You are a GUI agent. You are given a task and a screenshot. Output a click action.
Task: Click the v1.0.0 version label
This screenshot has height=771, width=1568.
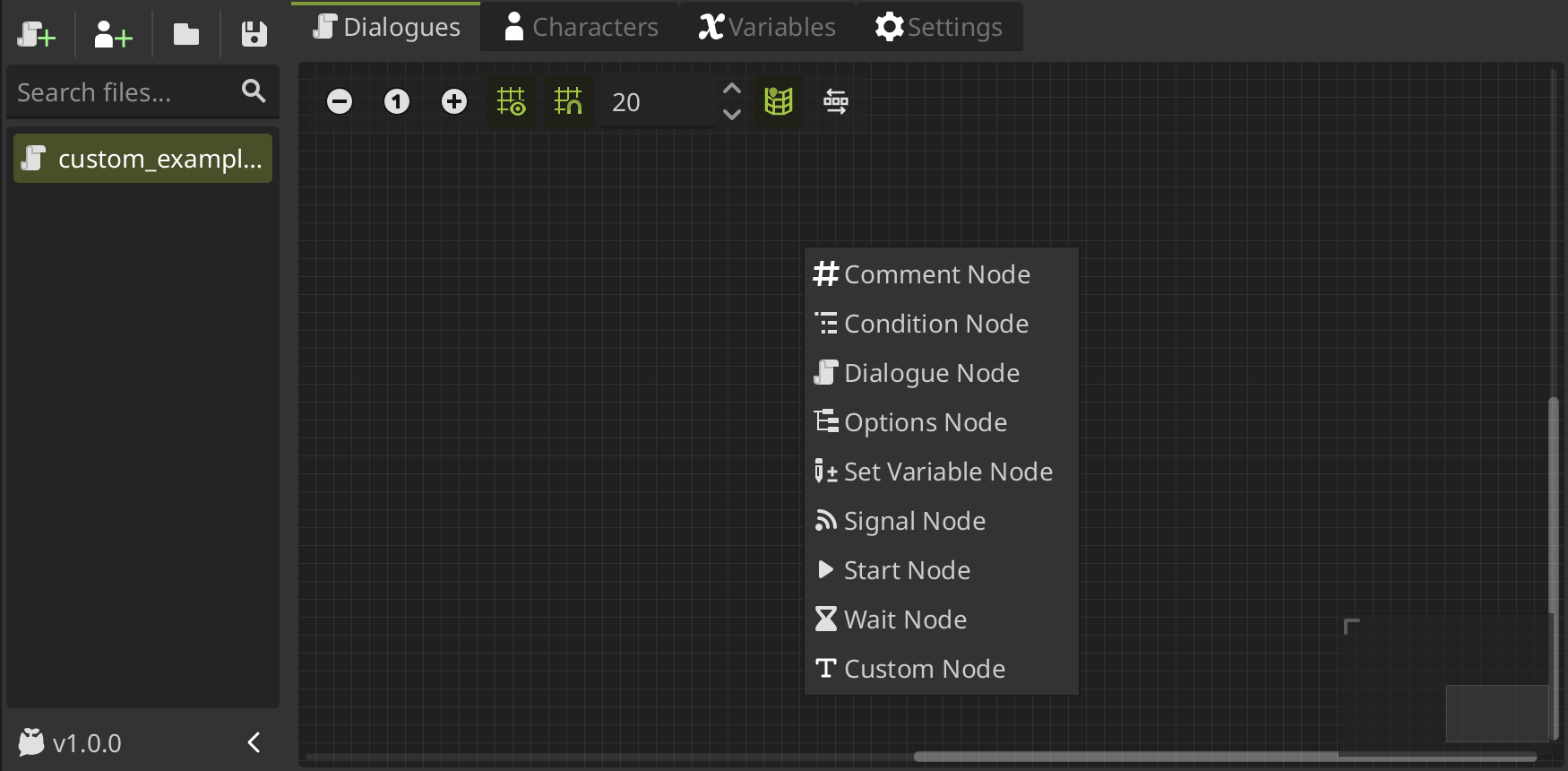(87, 743)
